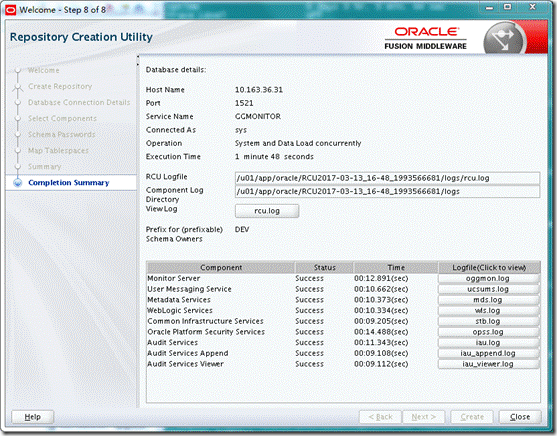Minimize the Repository Creation Utility window
This screenshot has width=557, height=436.
[x=490, y=7]
